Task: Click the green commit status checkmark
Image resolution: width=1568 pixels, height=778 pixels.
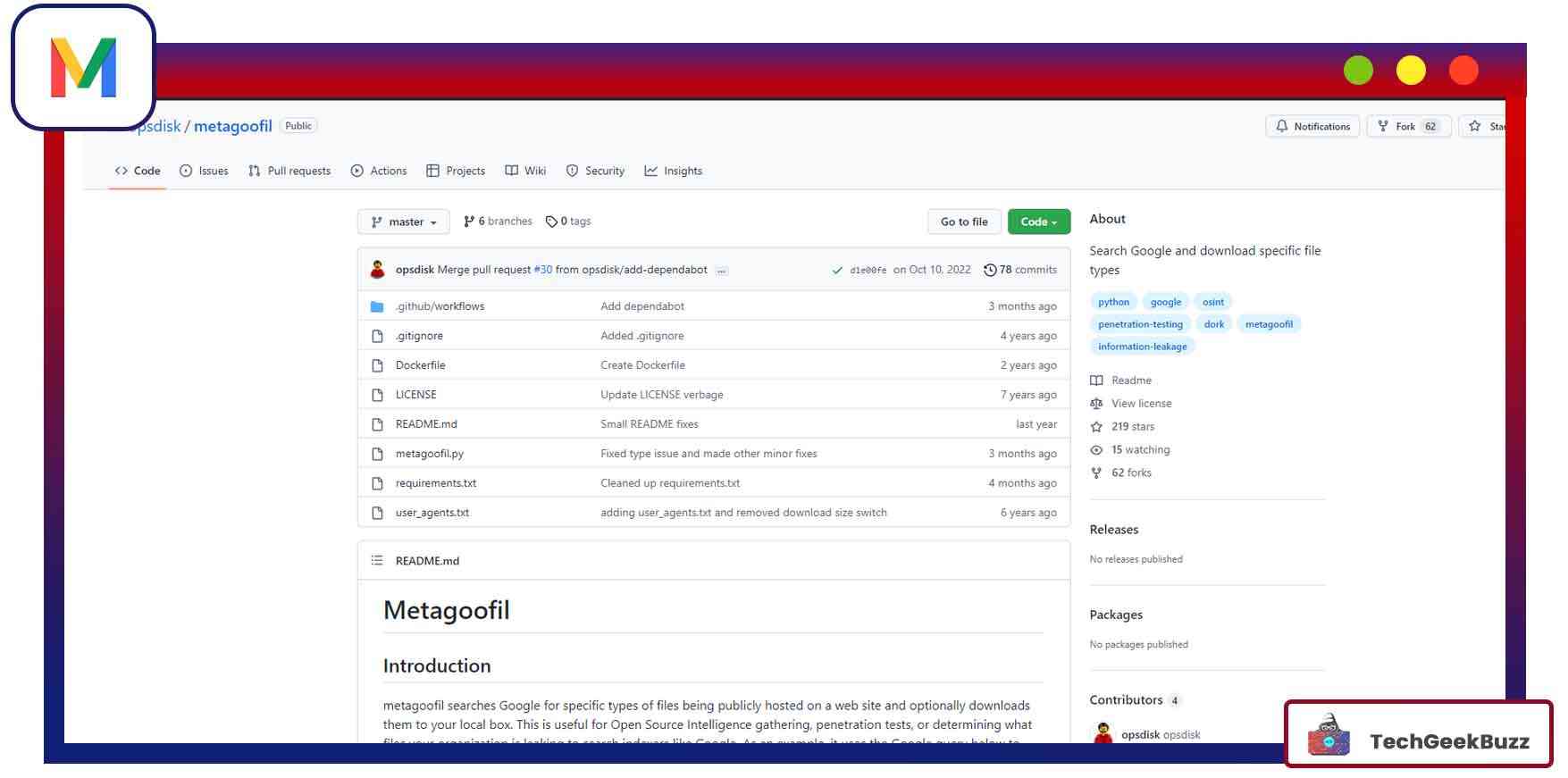Action: 837,271
